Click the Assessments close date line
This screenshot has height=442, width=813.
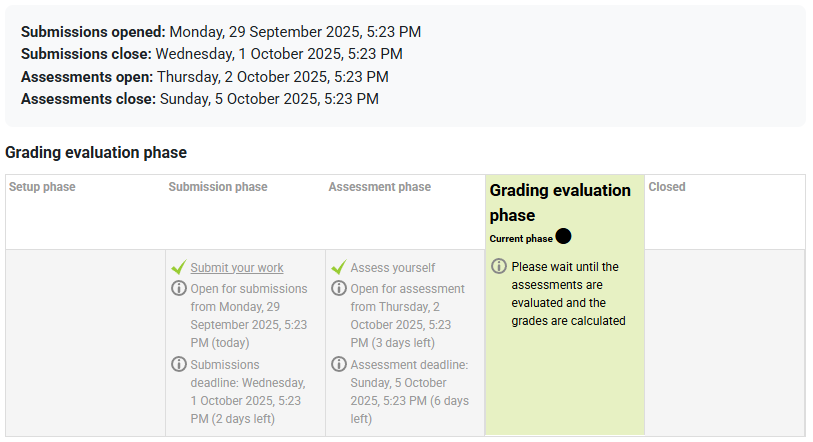point(200,99)
